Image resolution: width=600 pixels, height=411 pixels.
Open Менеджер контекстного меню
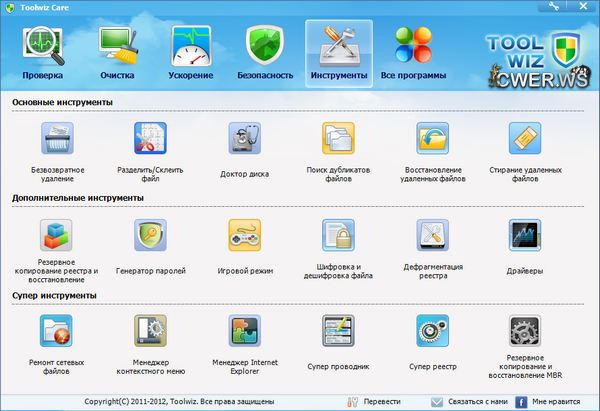click(150, 333)
